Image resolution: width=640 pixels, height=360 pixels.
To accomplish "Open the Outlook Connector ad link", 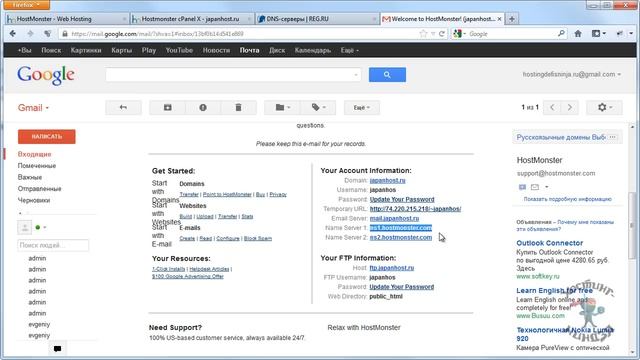I will click(x=549, y=243).
